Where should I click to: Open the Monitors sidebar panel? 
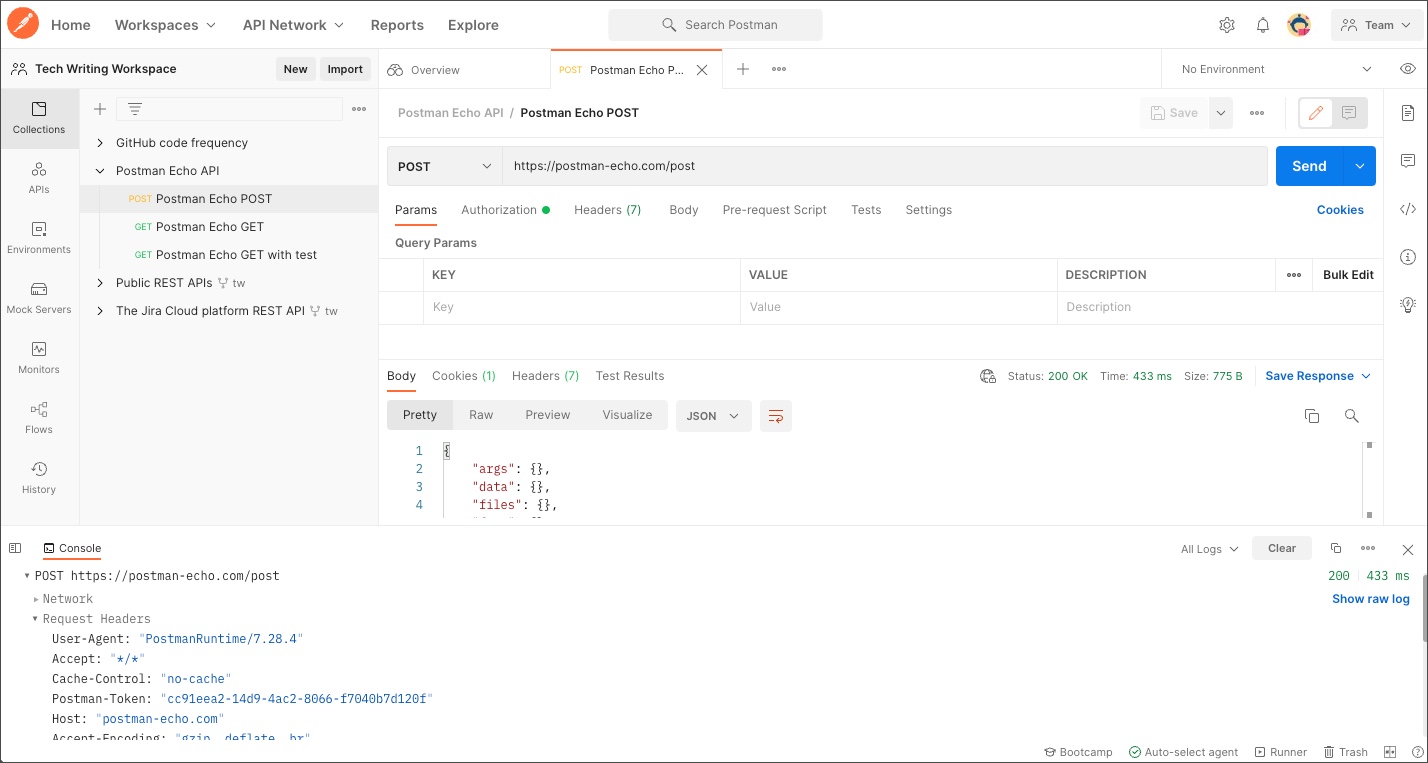click(x=39, y=358)
